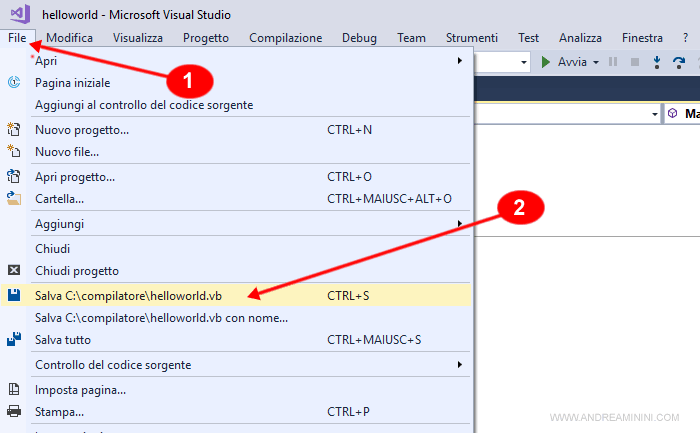Expand the Aggiungi submenu arrow

(459, 223)
